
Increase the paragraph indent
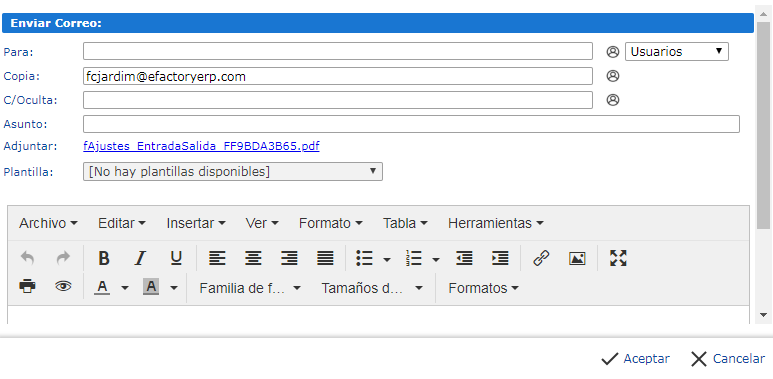[x=500, y=258]
